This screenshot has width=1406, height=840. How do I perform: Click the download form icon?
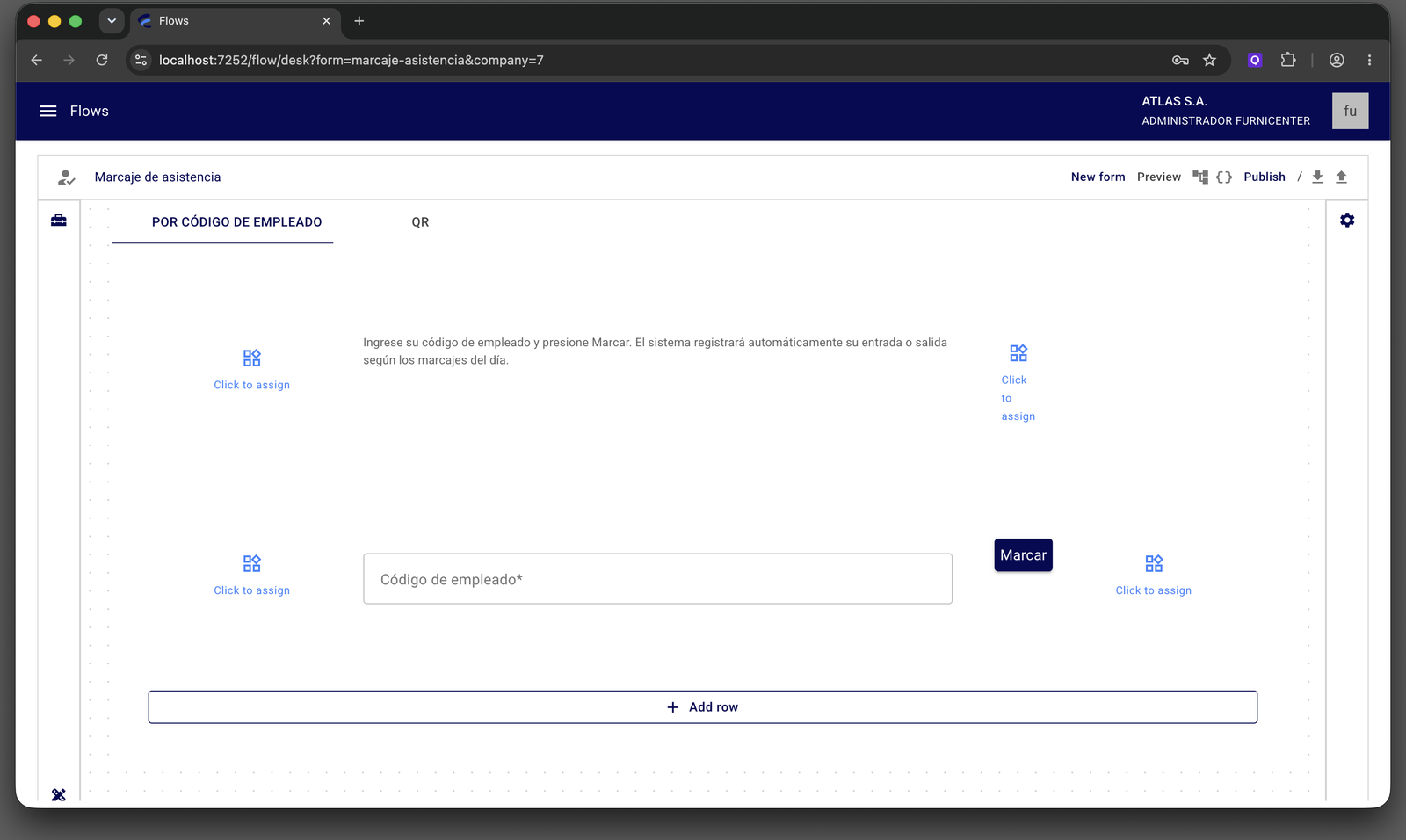1317,177
